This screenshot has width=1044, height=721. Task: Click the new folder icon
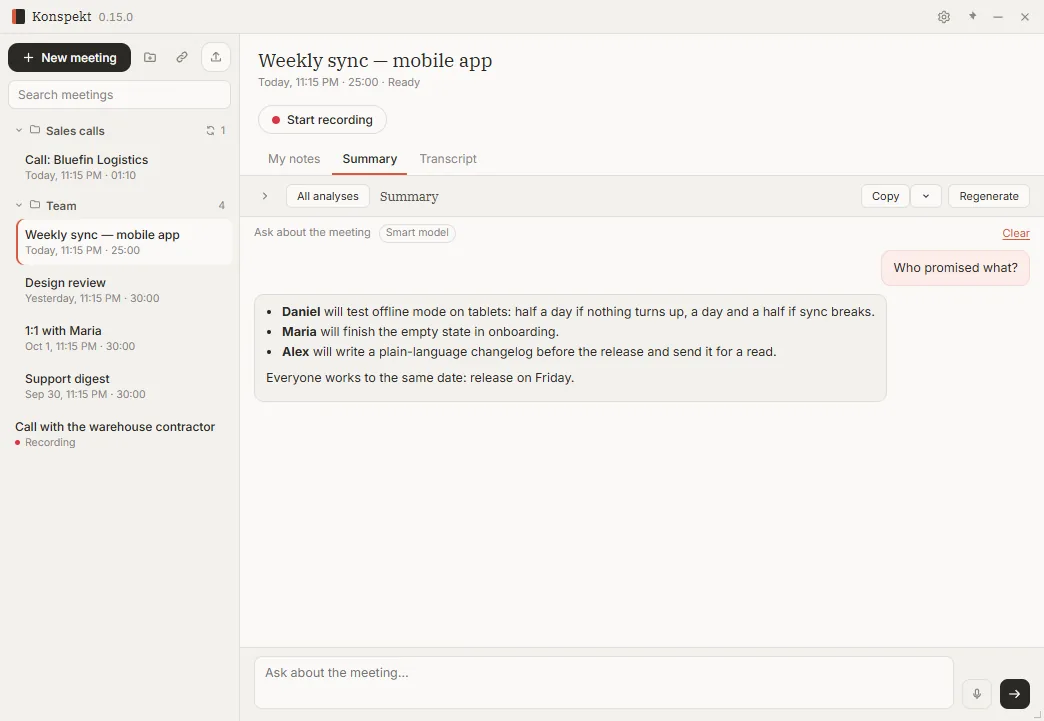click(150, 57)
